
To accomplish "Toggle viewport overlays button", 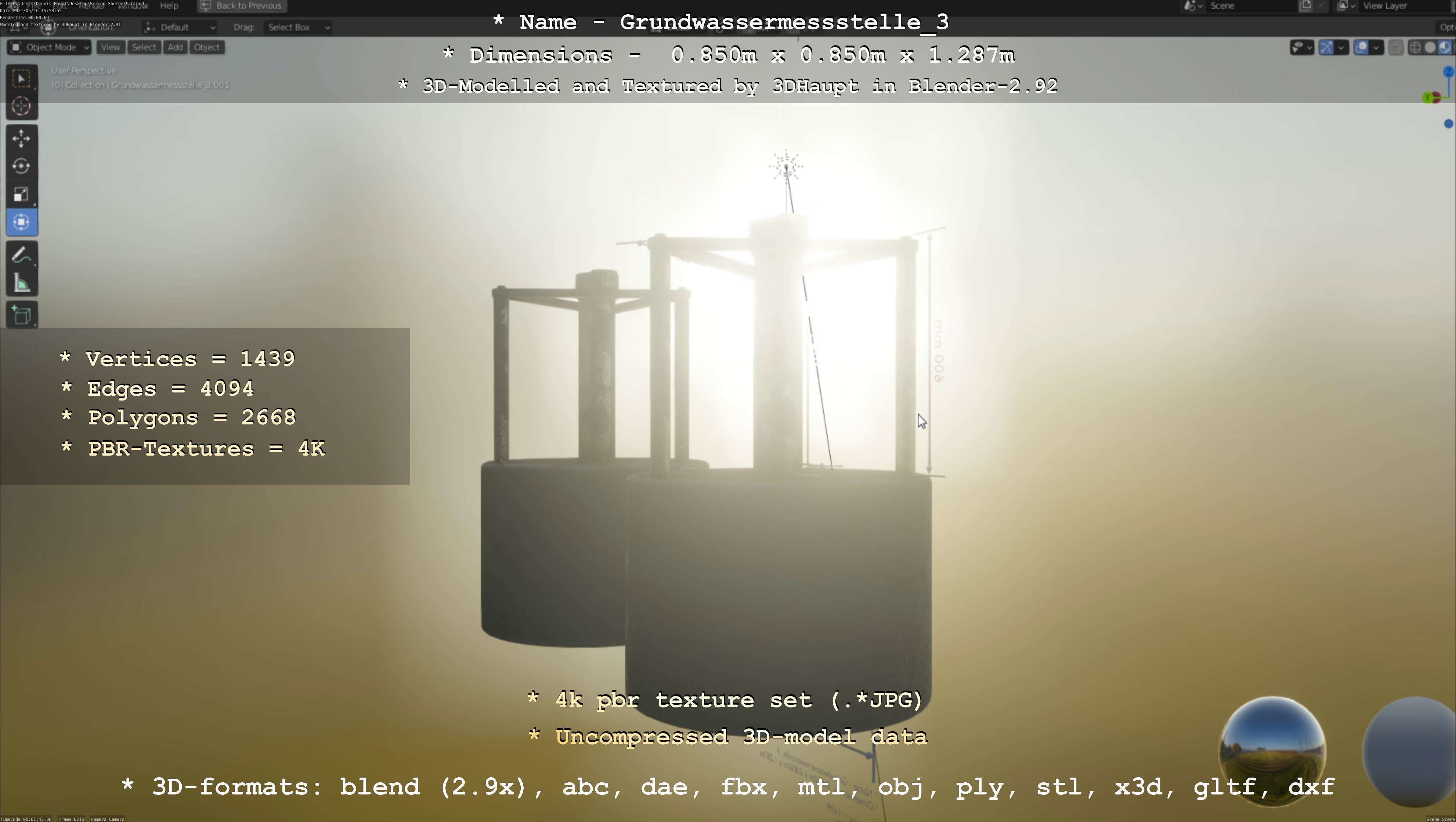I will [x=1361, y=47].
